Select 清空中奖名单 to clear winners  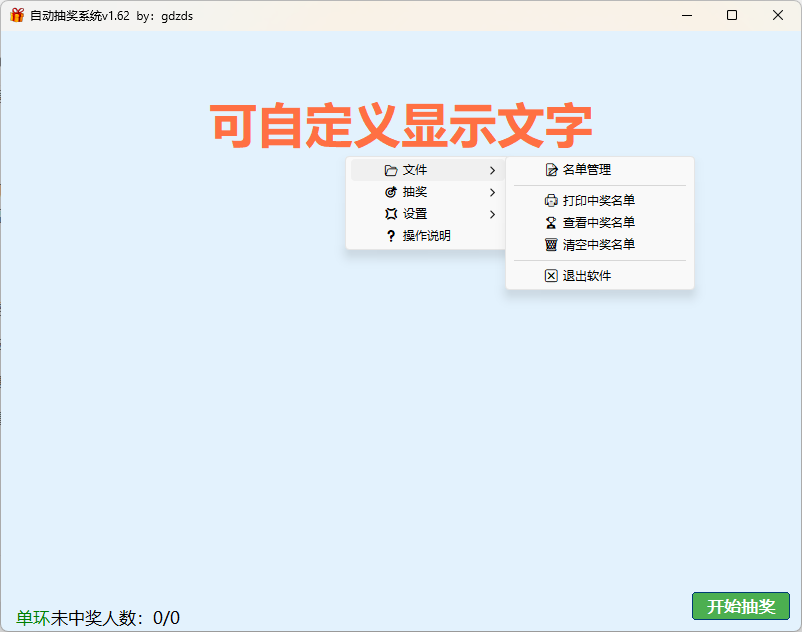click(x=598, y=244)
